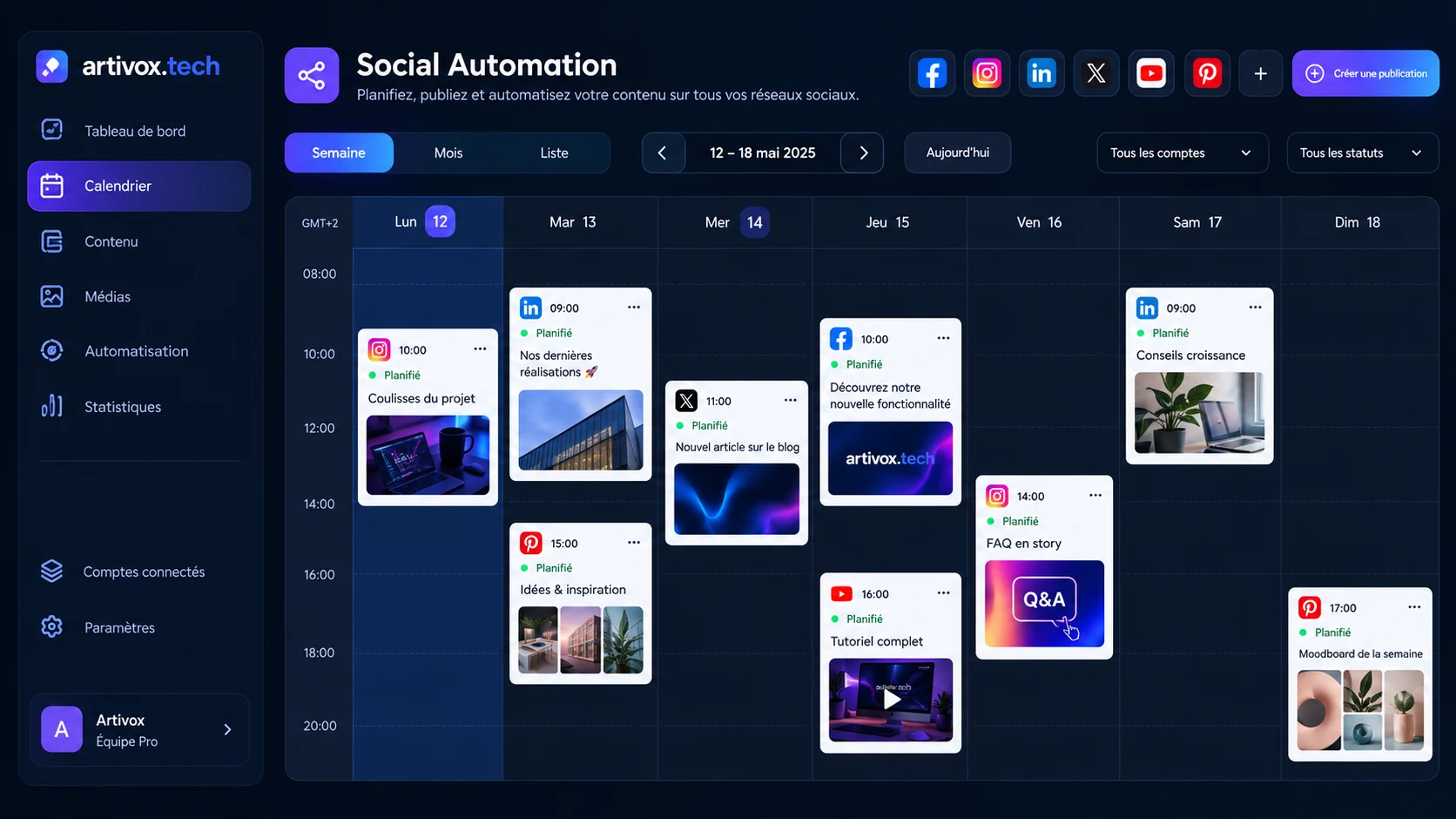Screen dimensions: 1456x819
Task: Select the Ven 16 day header
Action: (x=1042, y=222)
